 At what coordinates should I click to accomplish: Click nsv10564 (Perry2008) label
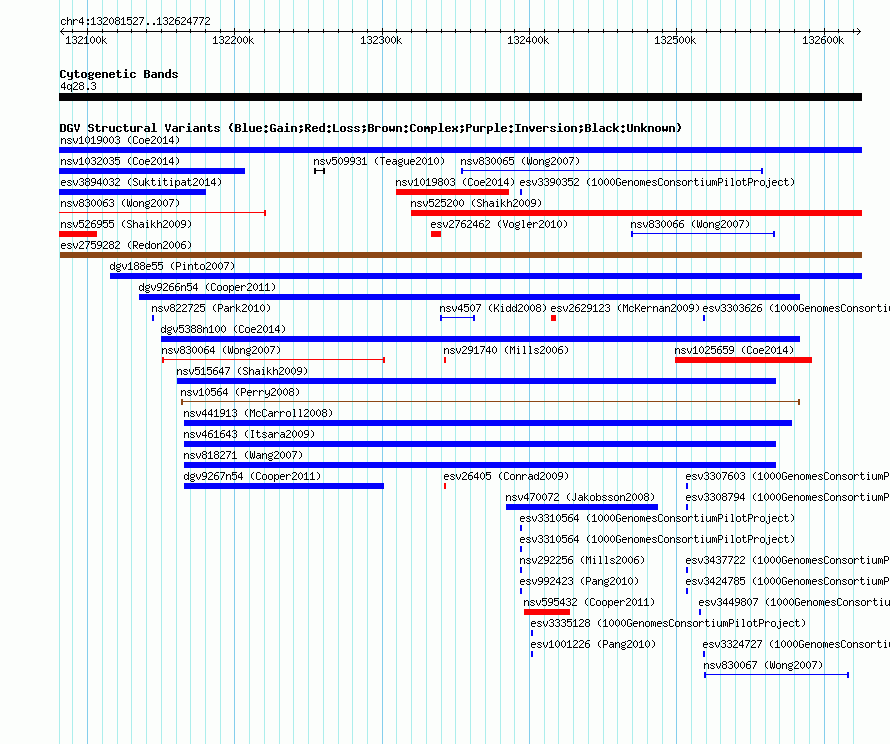[240, 392]
